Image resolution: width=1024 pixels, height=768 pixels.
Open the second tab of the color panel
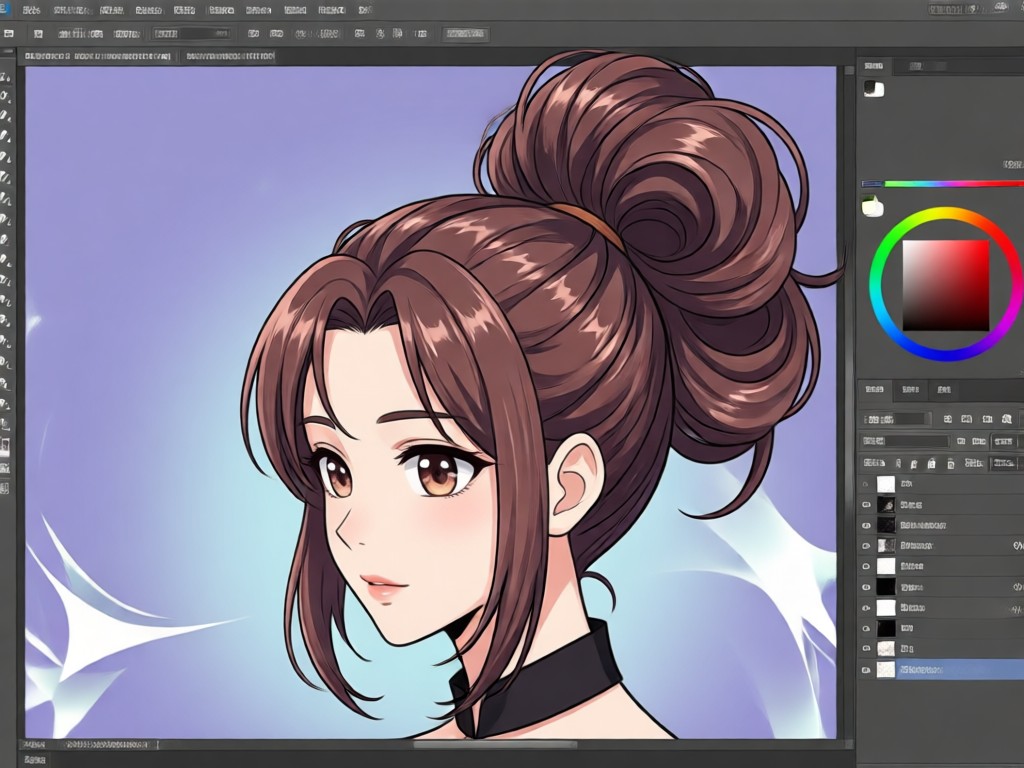(x=915, y=66)
